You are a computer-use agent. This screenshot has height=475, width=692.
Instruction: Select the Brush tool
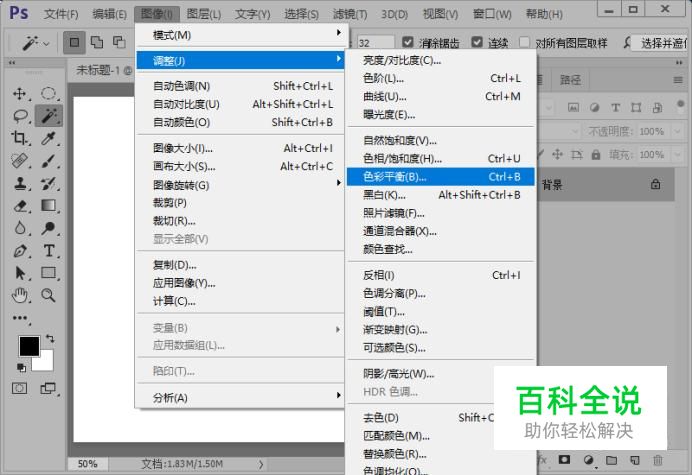tap(49, 161)
